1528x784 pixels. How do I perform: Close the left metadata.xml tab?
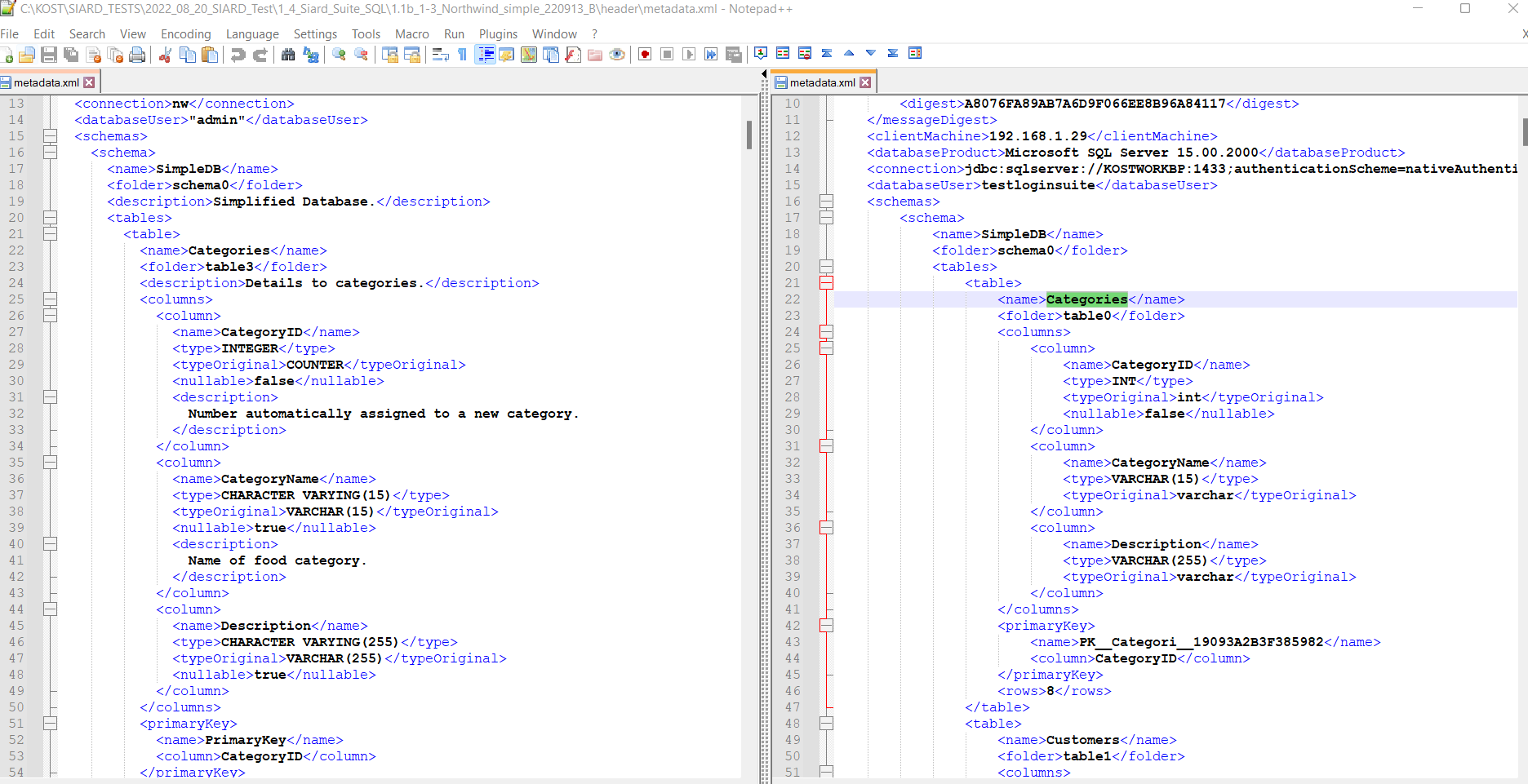[91, 82]
